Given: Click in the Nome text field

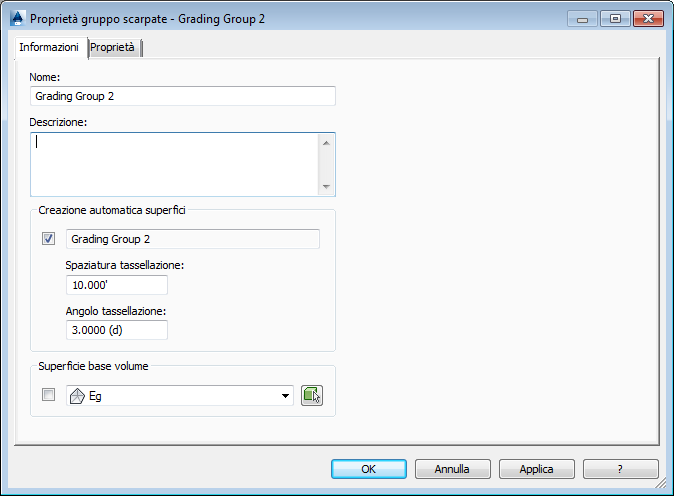Looking at the screenshot, I should coord(182,96).
